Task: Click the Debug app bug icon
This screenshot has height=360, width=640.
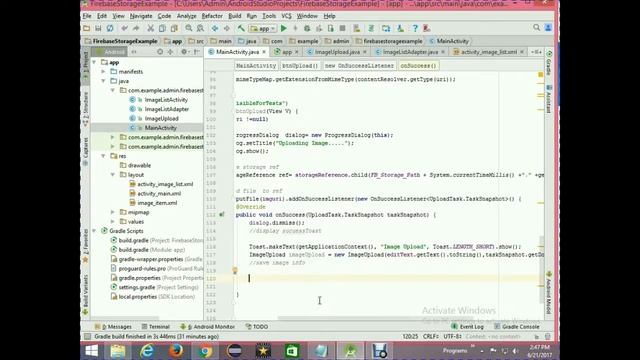Action: 307,28
